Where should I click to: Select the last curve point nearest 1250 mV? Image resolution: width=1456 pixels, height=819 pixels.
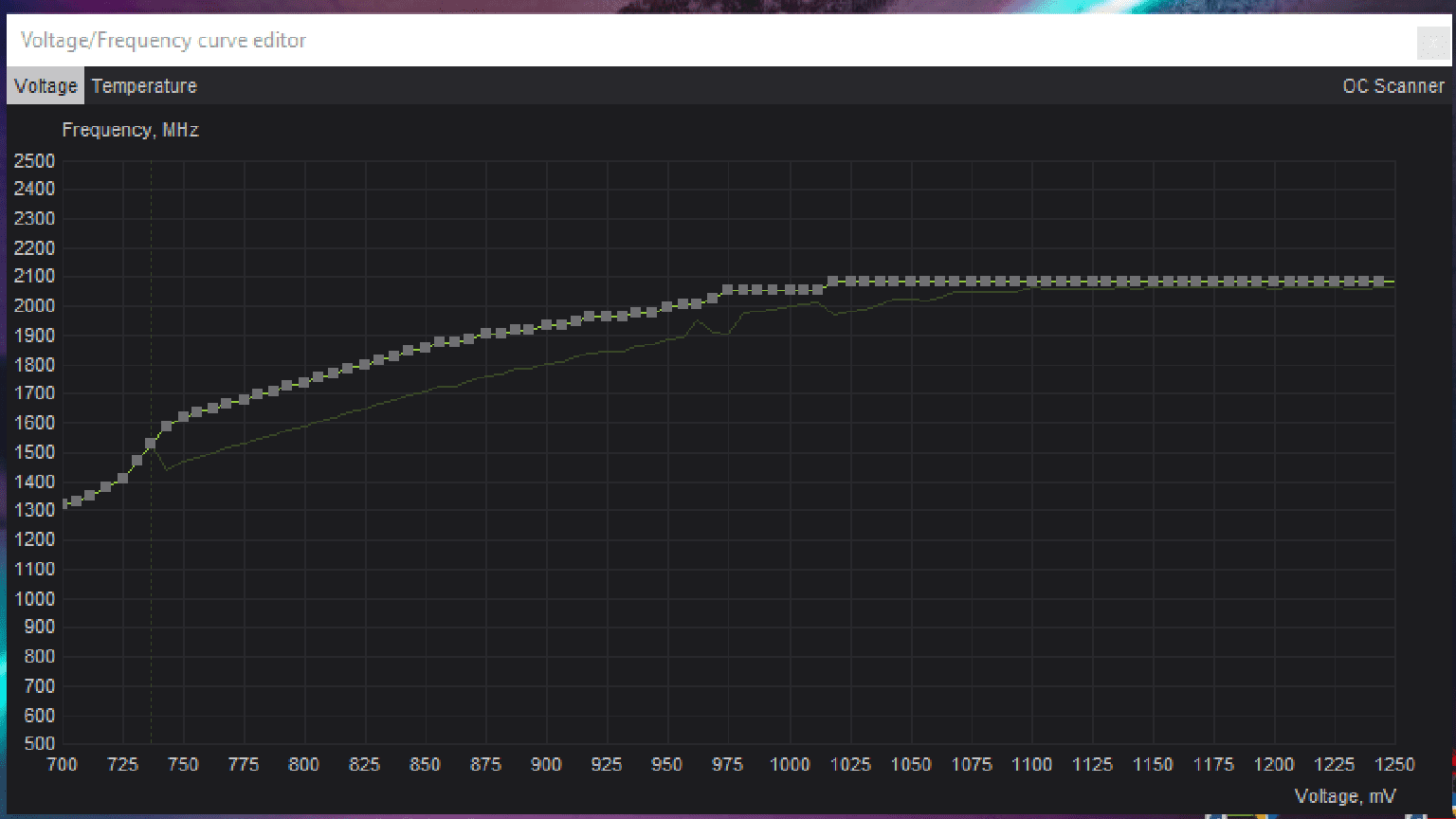pyautogui.click(x=1377, y=282)
